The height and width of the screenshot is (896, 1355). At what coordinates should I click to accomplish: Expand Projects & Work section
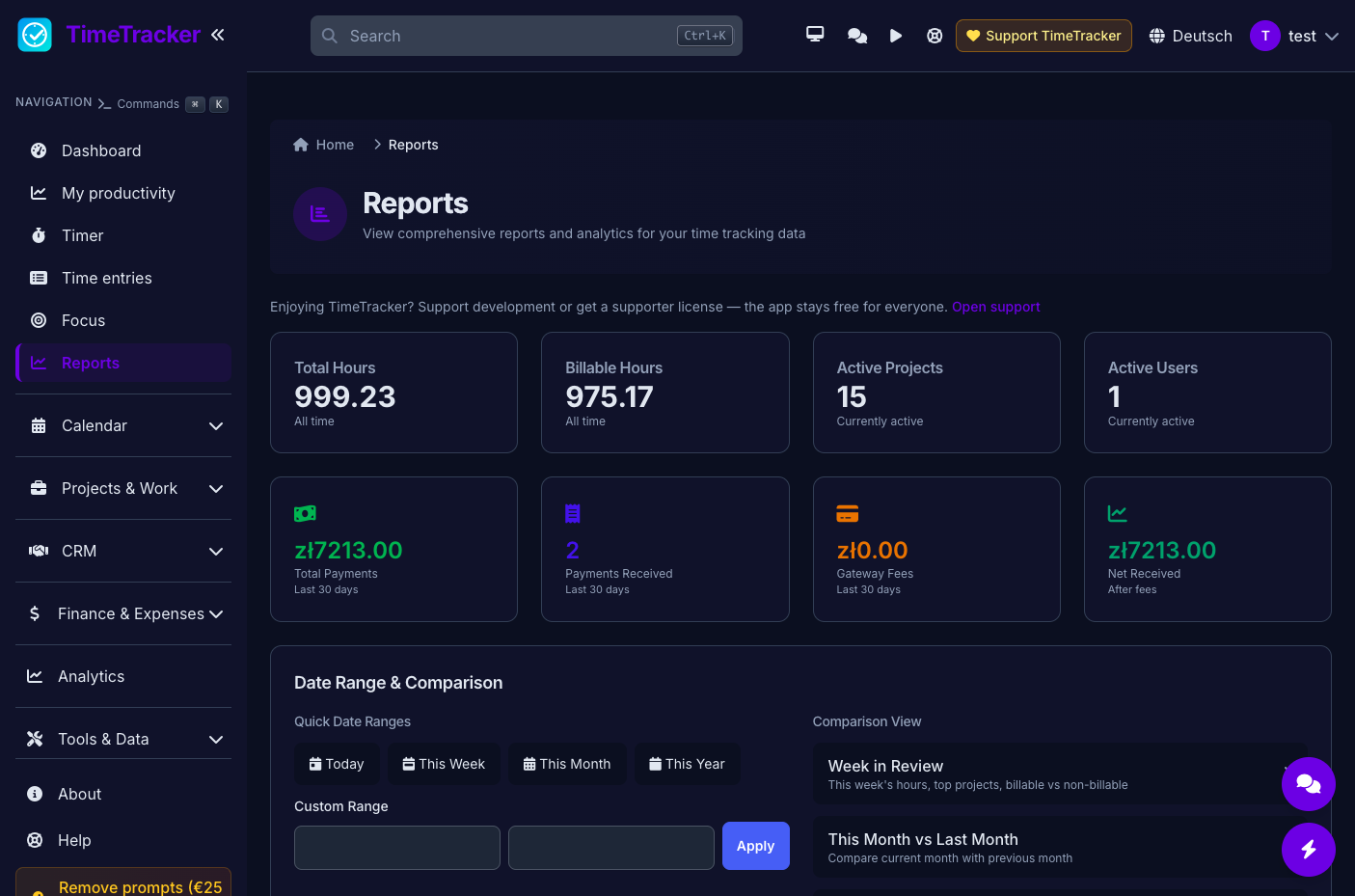(x=123, y=488)
